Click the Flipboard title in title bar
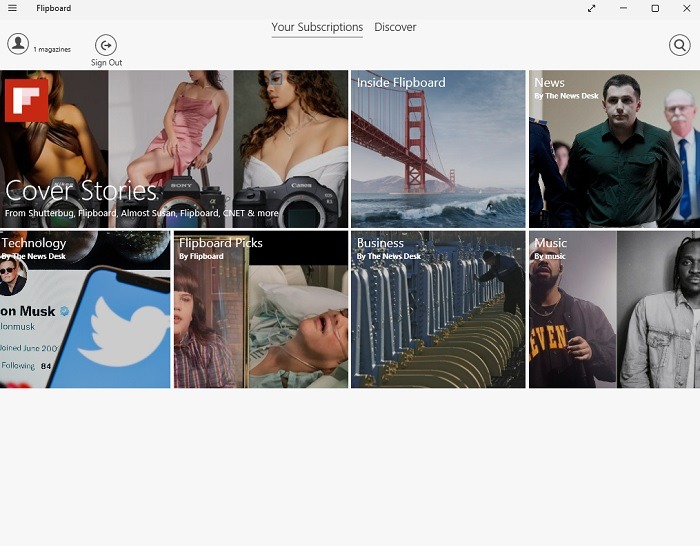 coord(54,8)
